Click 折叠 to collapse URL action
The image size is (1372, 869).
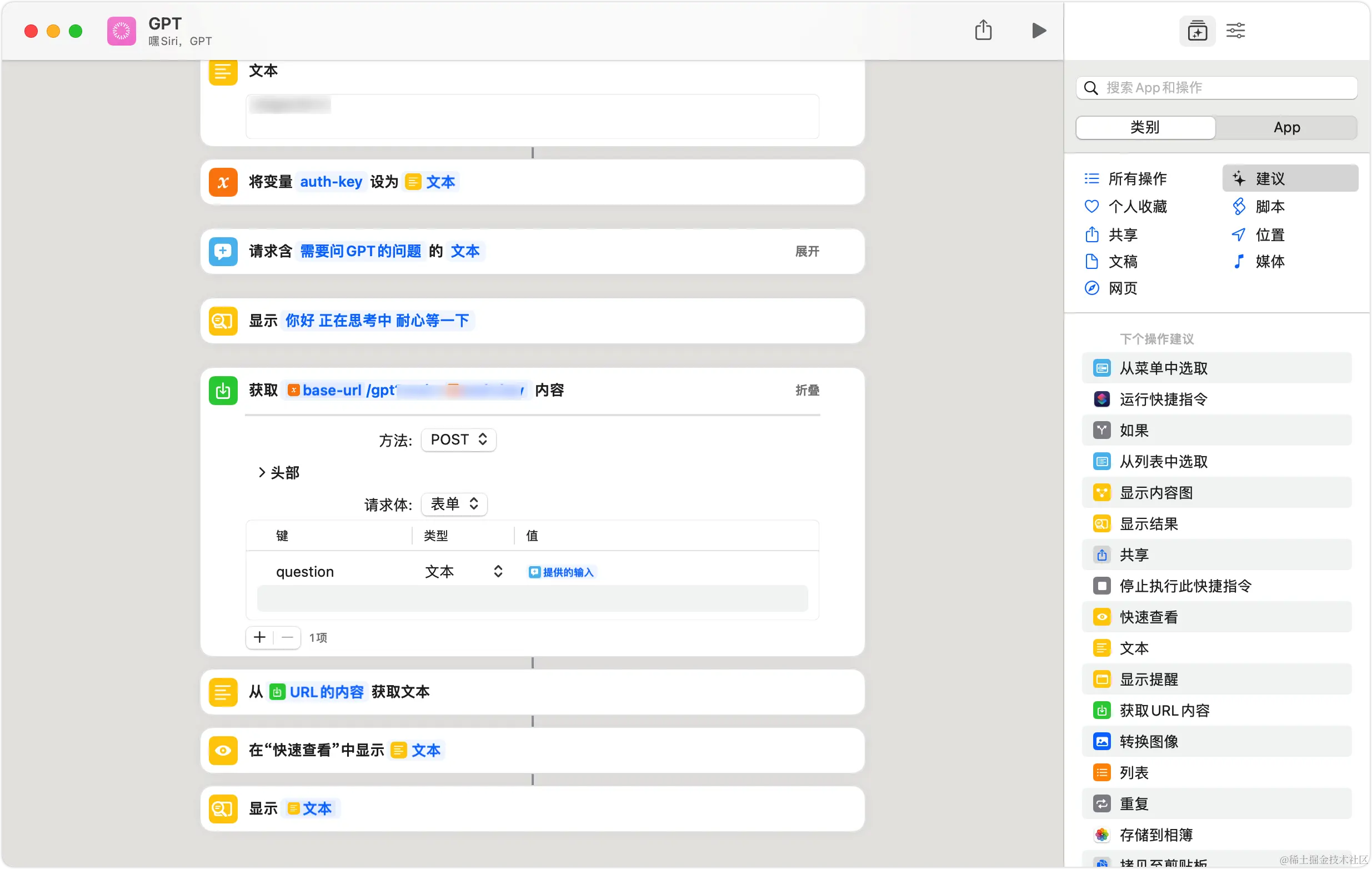(x=807, y=391)
